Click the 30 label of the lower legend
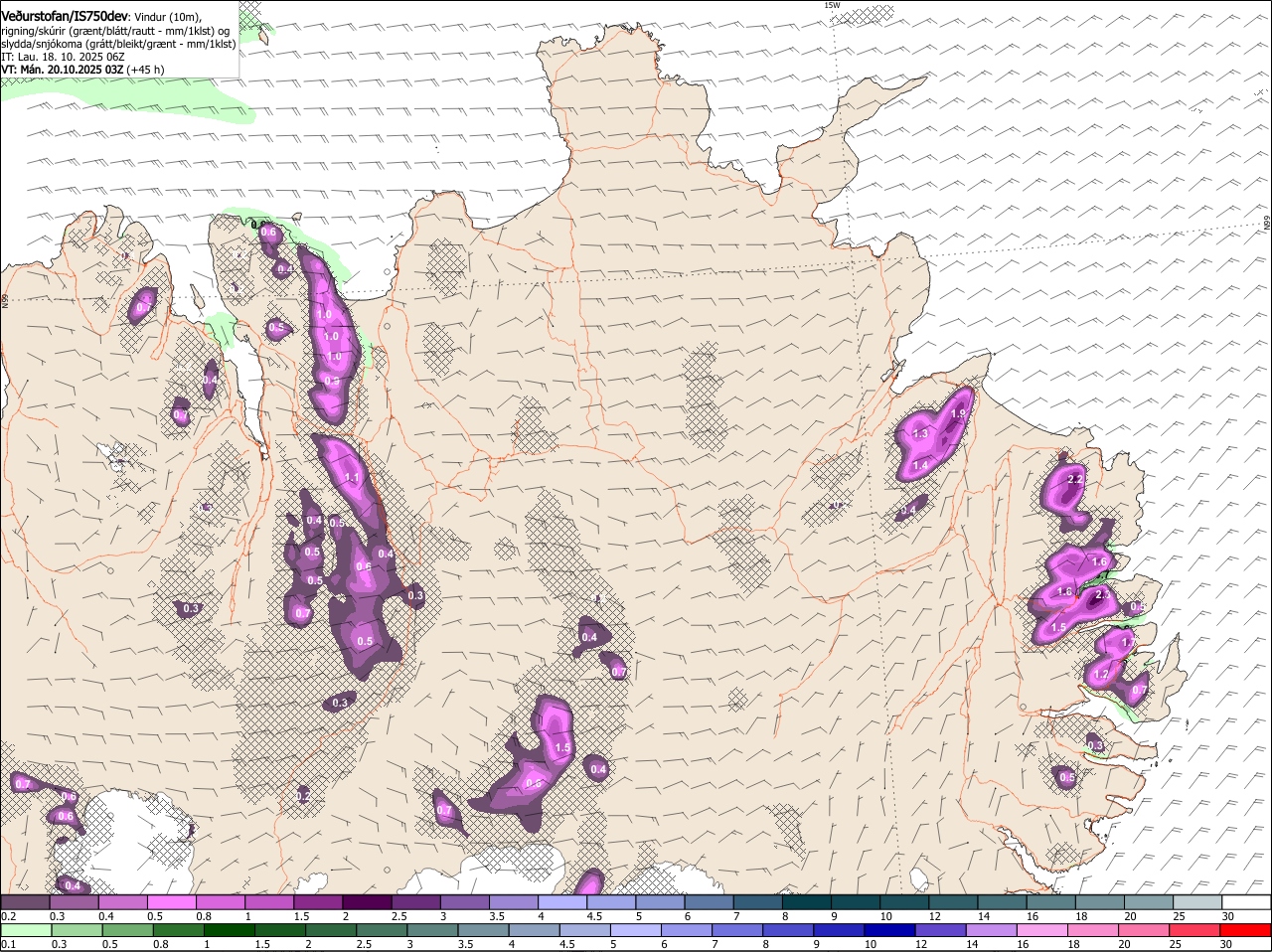Image resolution: width=1272 pixels, height=952 pixels. [x=1225, y=945]
